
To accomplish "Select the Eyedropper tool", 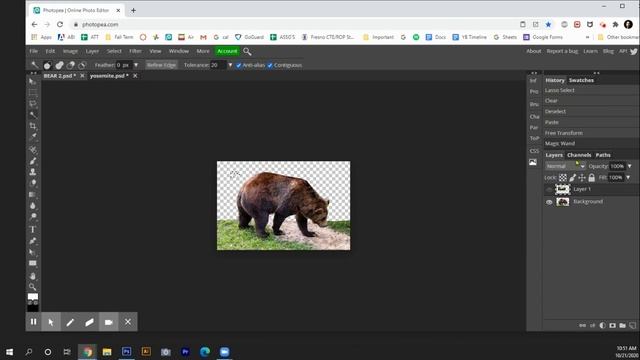I will [x=33, y=137].
